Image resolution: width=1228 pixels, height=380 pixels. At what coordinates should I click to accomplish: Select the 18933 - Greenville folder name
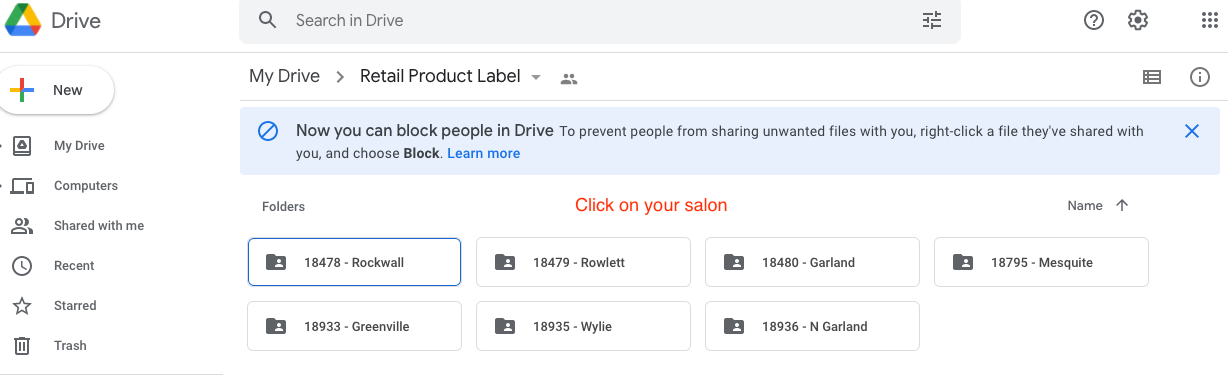[x=357, y=326]
